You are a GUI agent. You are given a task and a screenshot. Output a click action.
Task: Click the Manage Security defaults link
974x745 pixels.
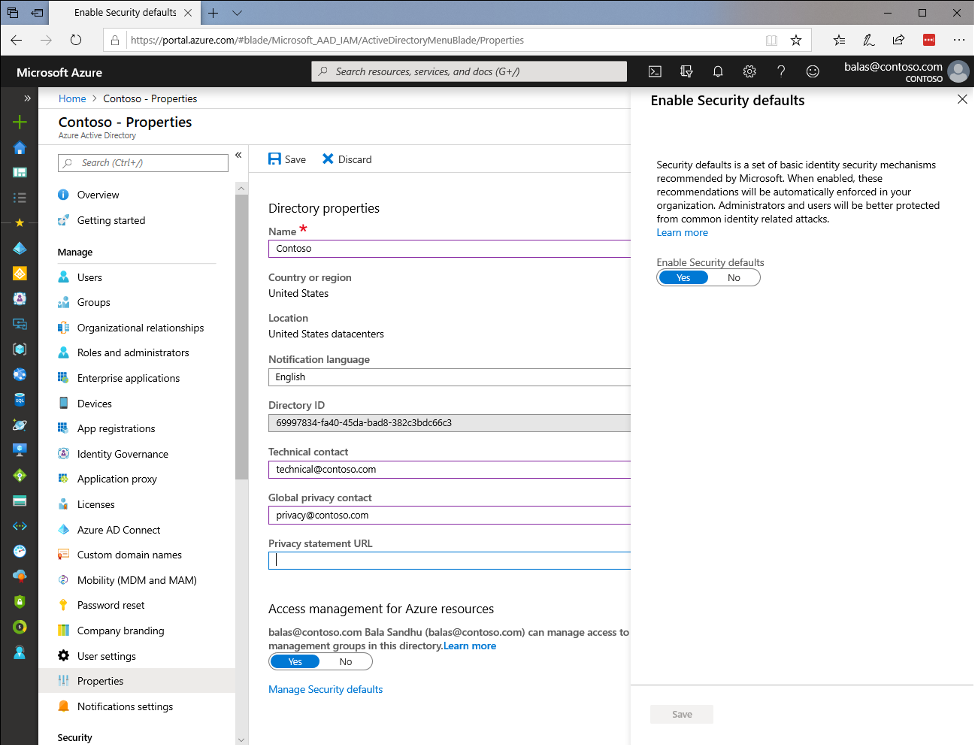pos(325,689)
